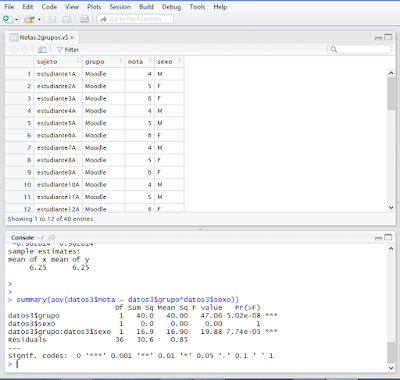Click the Save document icon
This screenshot has width=400, height=380.
pyautogui.click(x=52, y=20)
